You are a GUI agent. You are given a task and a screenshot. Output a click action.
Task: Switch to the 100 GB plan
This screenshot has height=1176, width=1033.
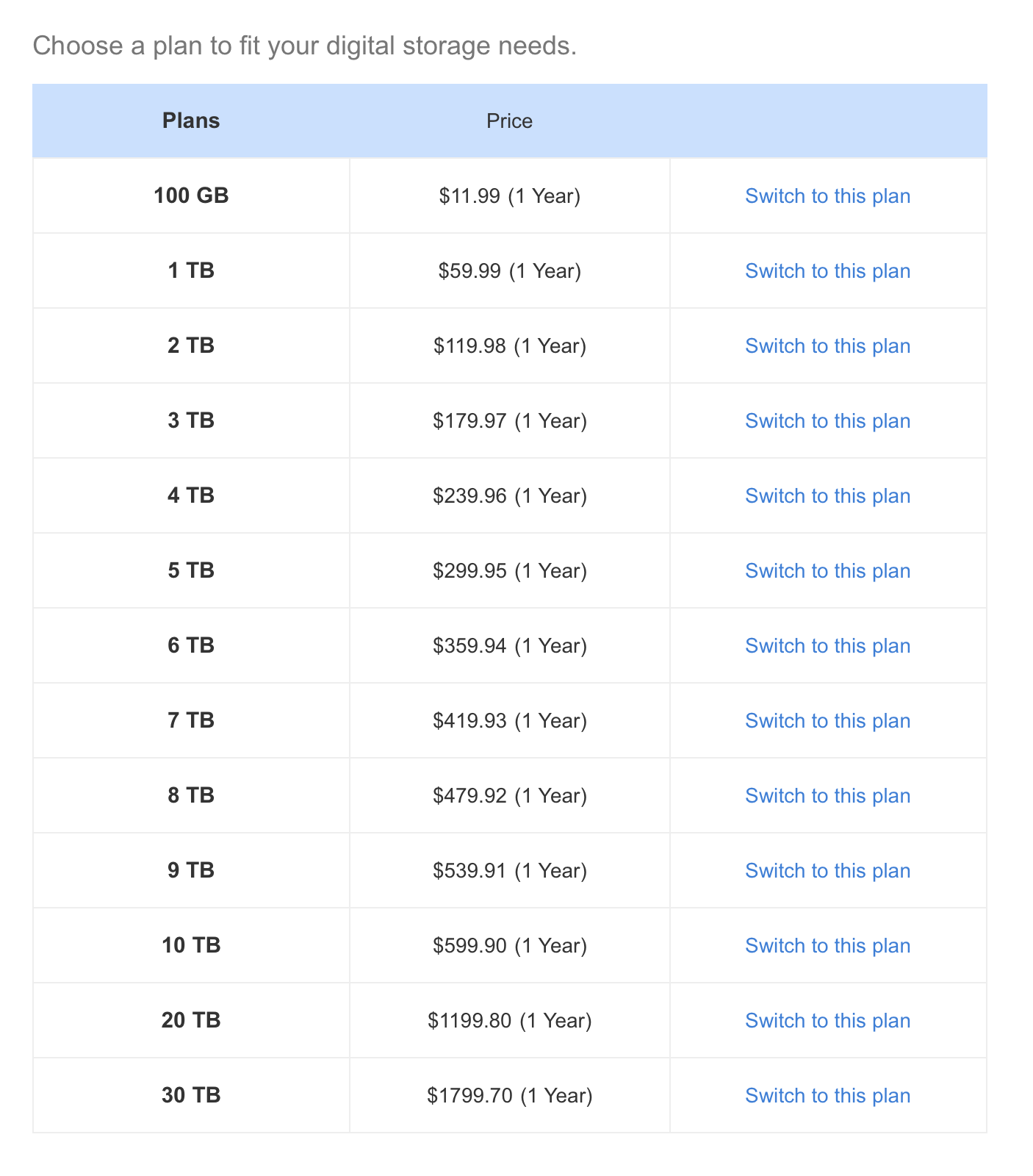[x=827, y=196]
